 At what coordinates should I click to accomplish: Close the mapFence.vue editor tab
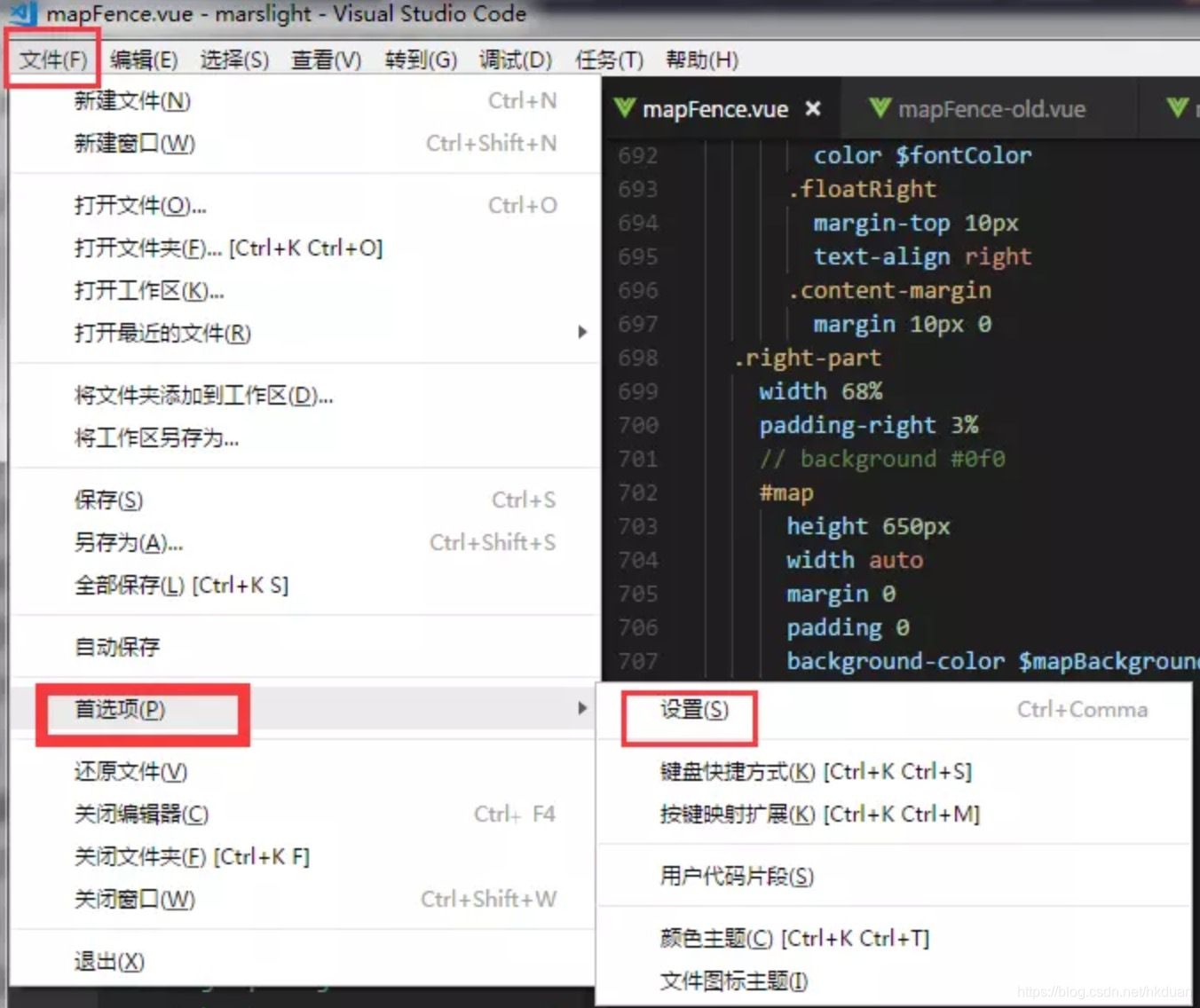click(x=812, y=108)
